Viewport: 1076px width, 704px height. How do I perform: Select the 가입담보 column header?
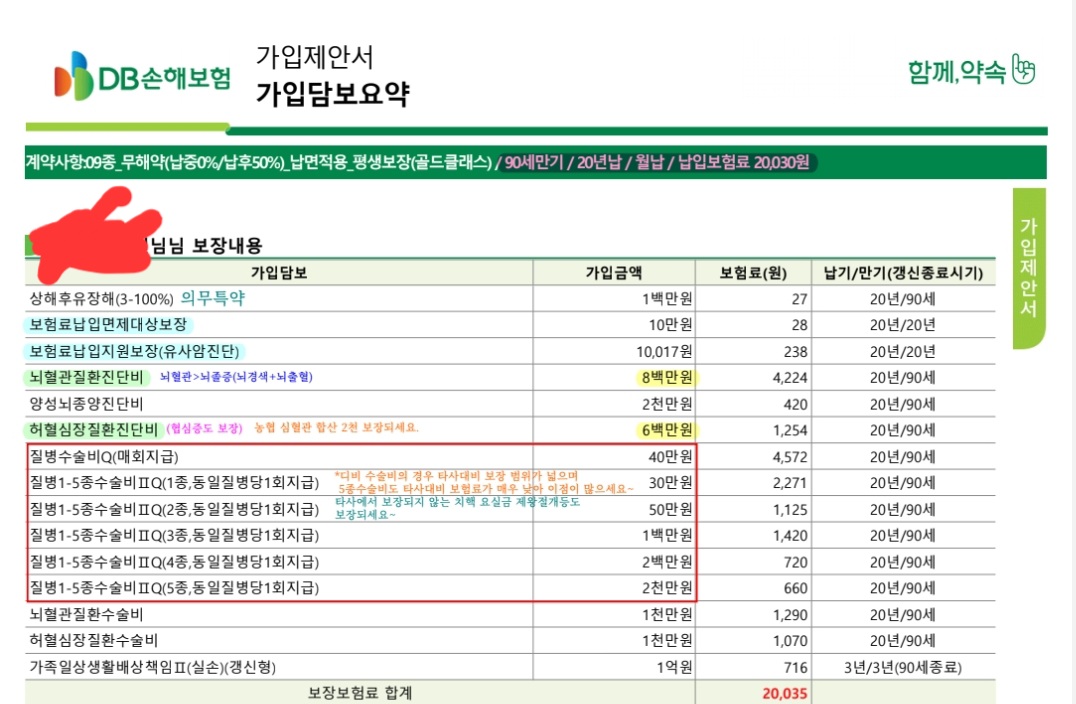pyautogui.click(x=279, y=273)
